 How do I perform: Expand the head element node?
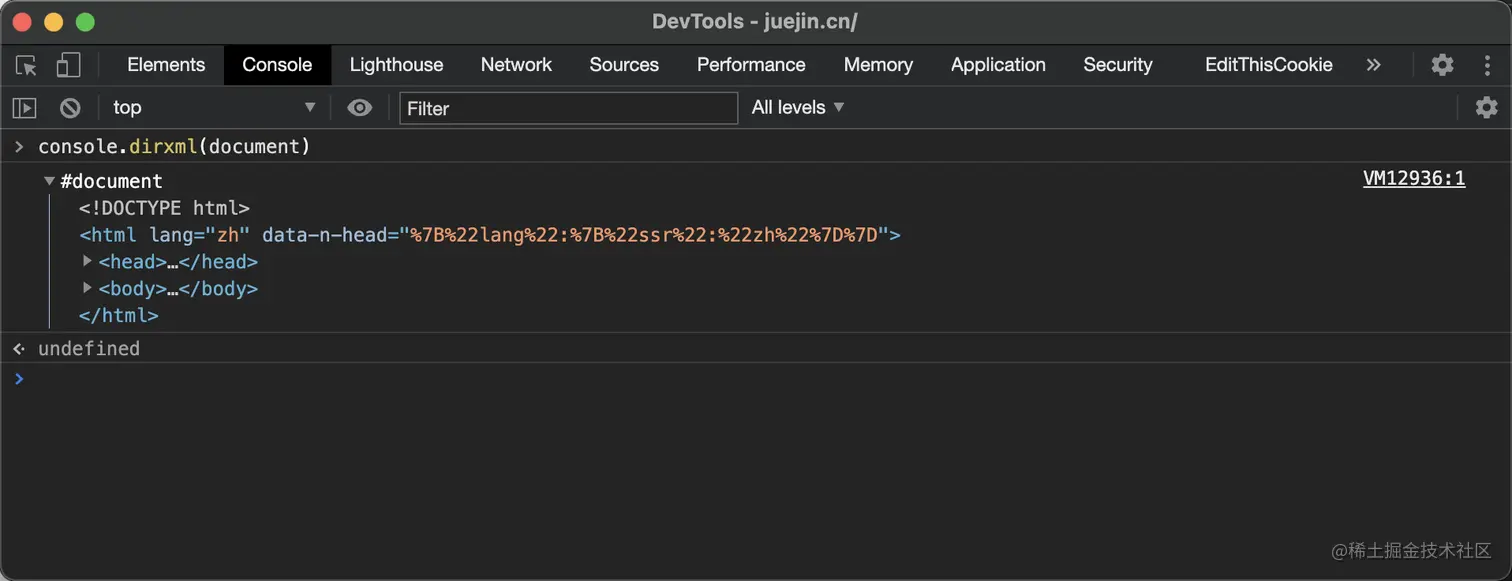[88, 261]
